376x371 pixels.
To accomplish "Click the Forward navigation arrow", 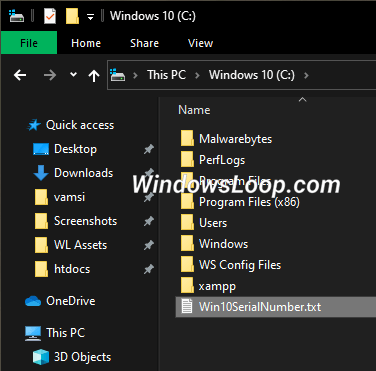I will (x=50, y=75).
